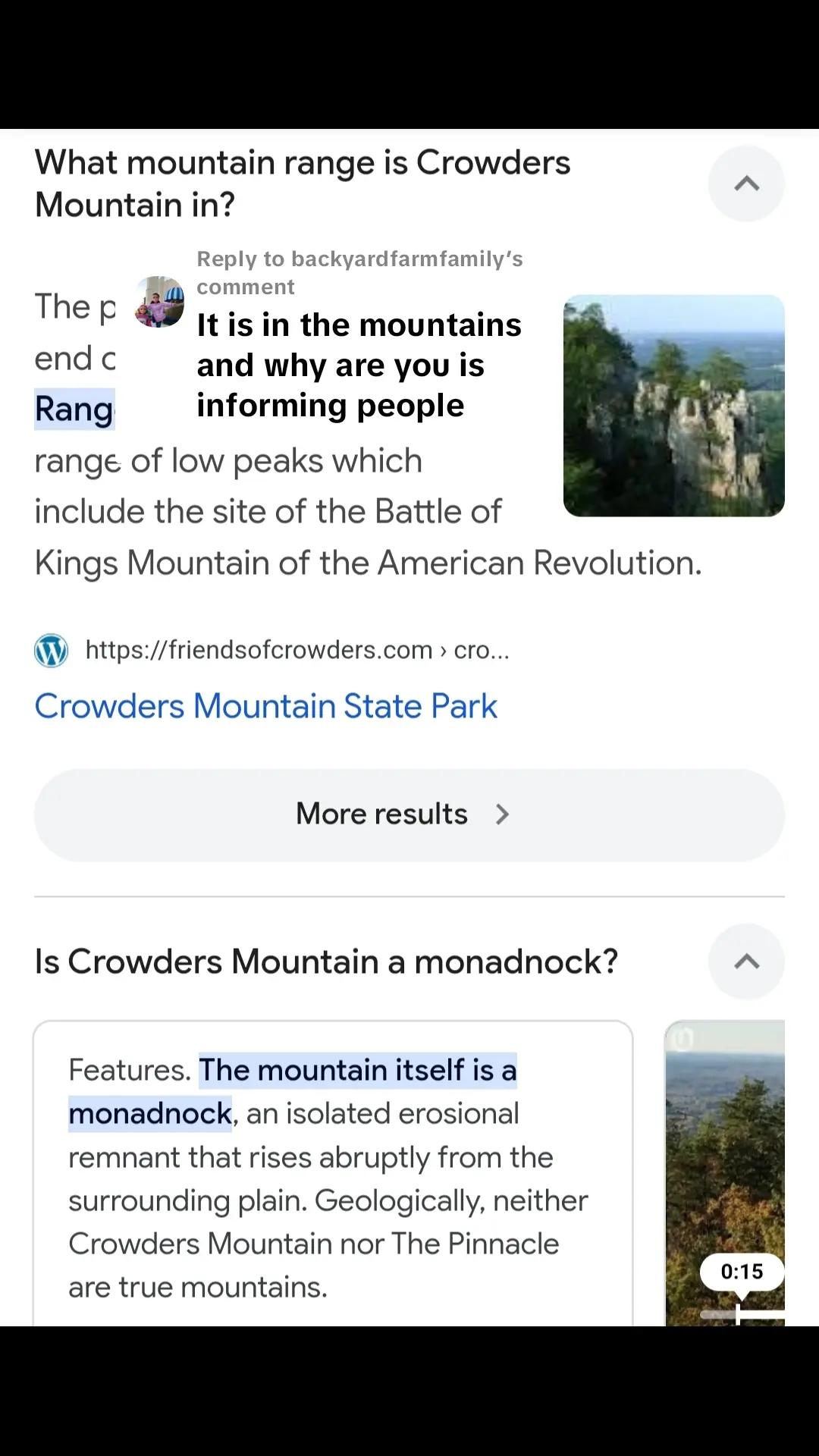Tap the 'Kings Mountain of the American Revolution' text
Viewport: 819px width, 1456px height.
point(368,563)
